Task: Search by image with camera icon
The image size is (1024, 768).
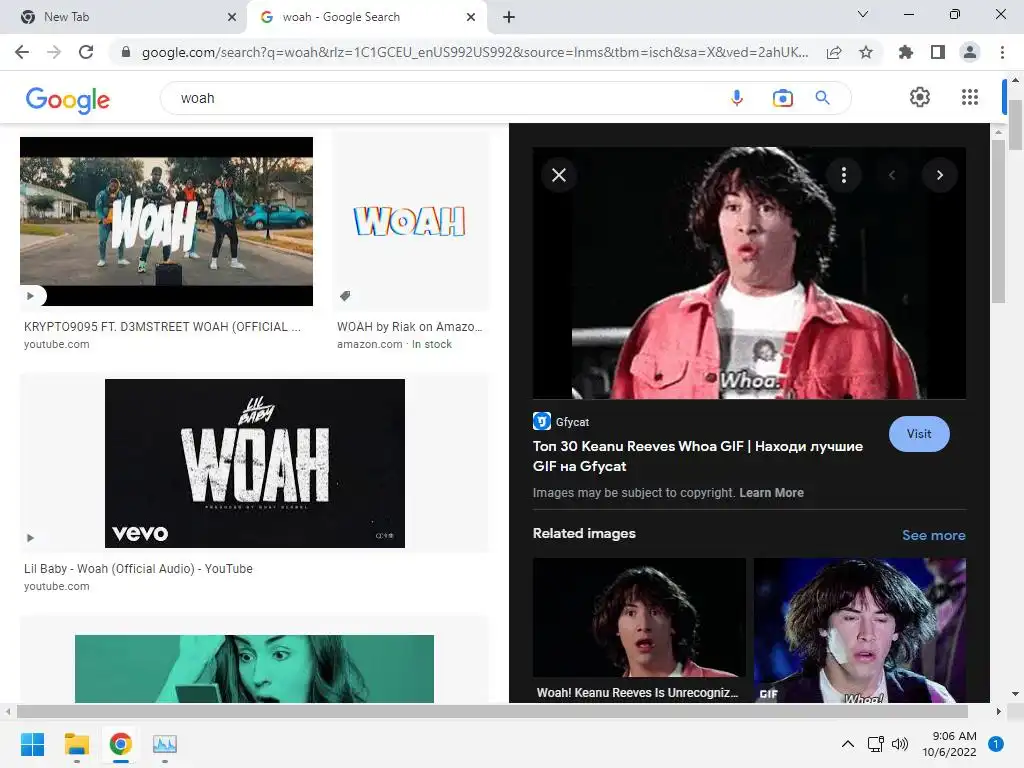Action: coord(782,98)
